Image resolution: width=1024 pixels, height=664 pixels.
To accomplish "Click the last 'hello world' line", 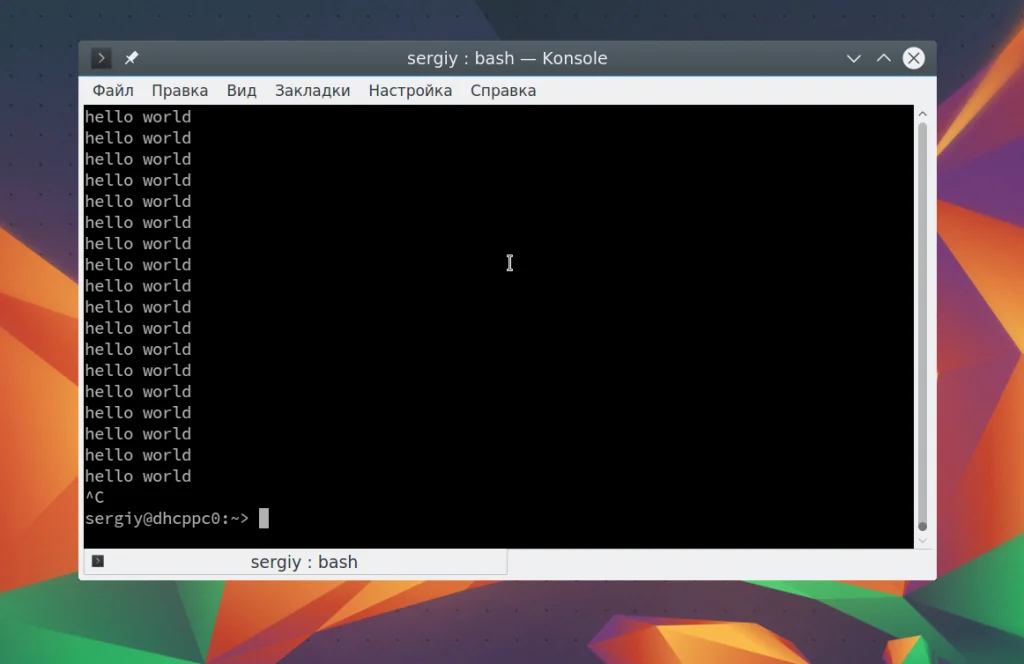I will click(x=138, y=476).
